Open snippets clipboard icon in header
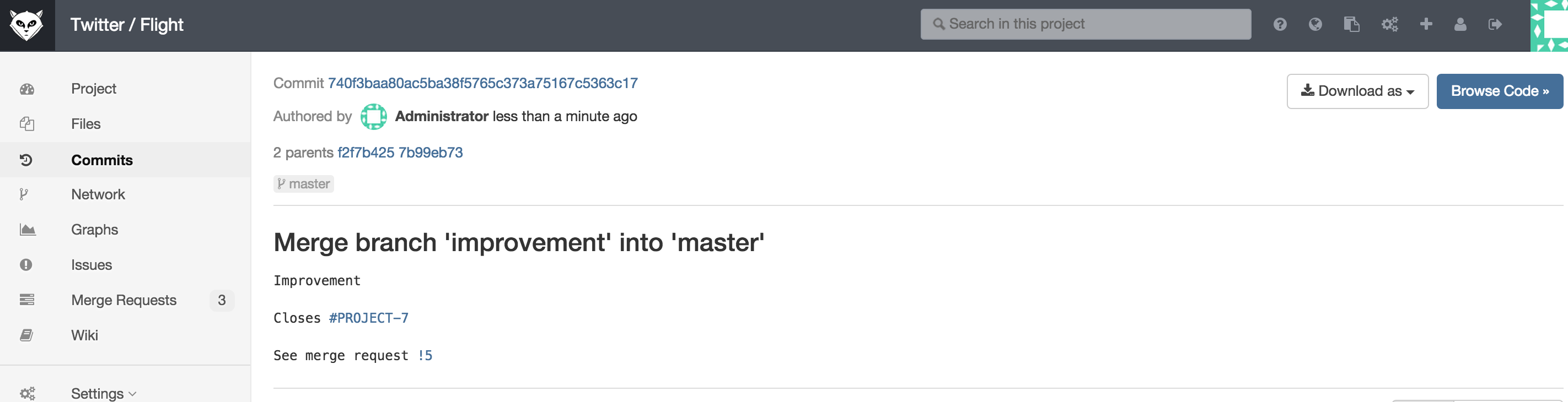The image size is (1568, 402). click(1351, 24)
